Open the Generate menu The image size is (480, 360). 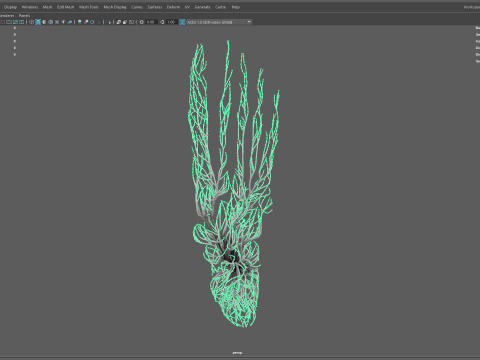(x=202, y=7)
